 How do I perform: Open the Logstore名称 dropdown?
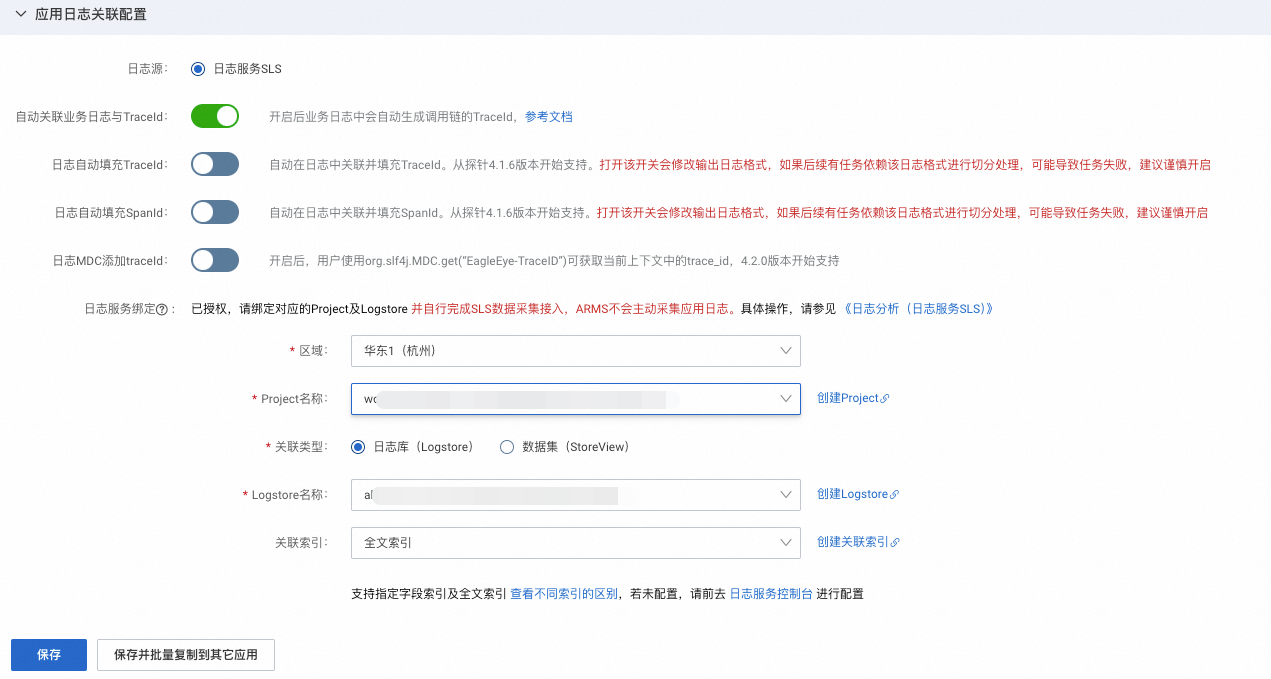[x=576, y=495]
